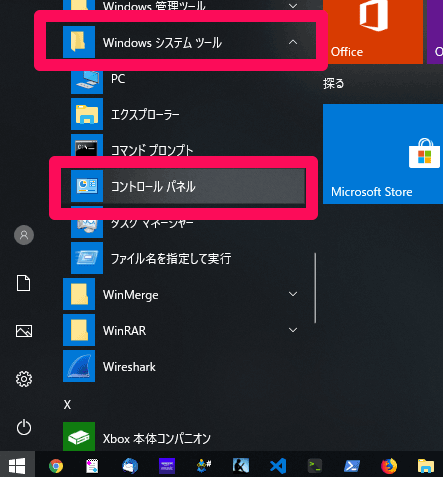This screenshot has width=443, height=477.
Task: Open the Microsoft Store tile
Action: (383, 154)
